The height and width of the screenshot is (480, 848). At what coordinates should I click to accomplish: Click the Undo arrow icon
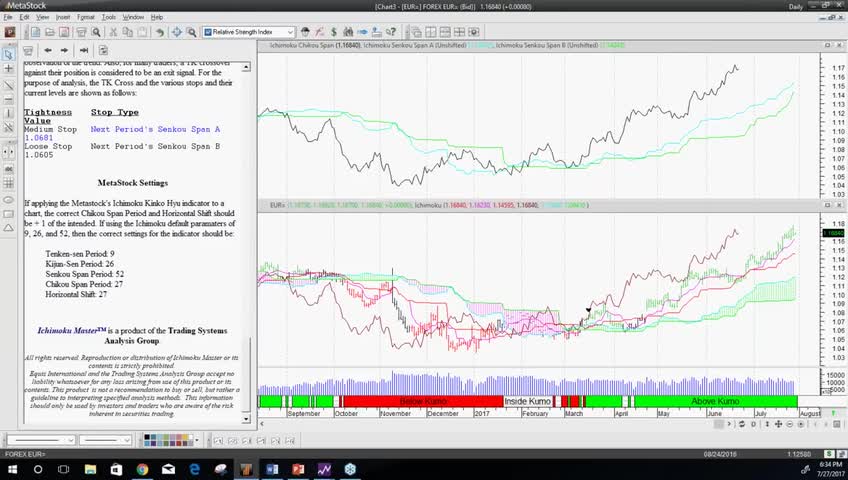point(160,32)
